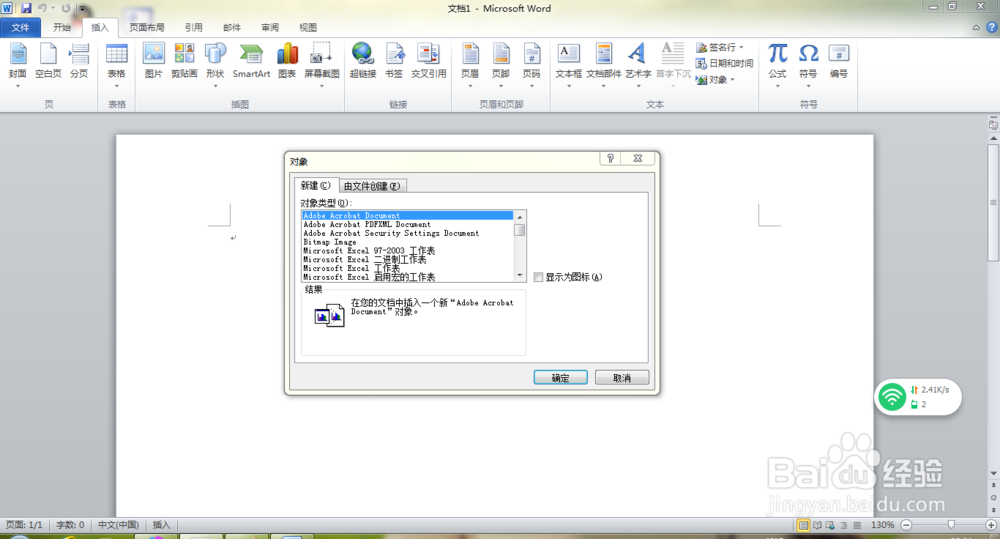Select the 新建 tab in object dialog
This screenshot has width=1000, height=539.
point(316,186)
